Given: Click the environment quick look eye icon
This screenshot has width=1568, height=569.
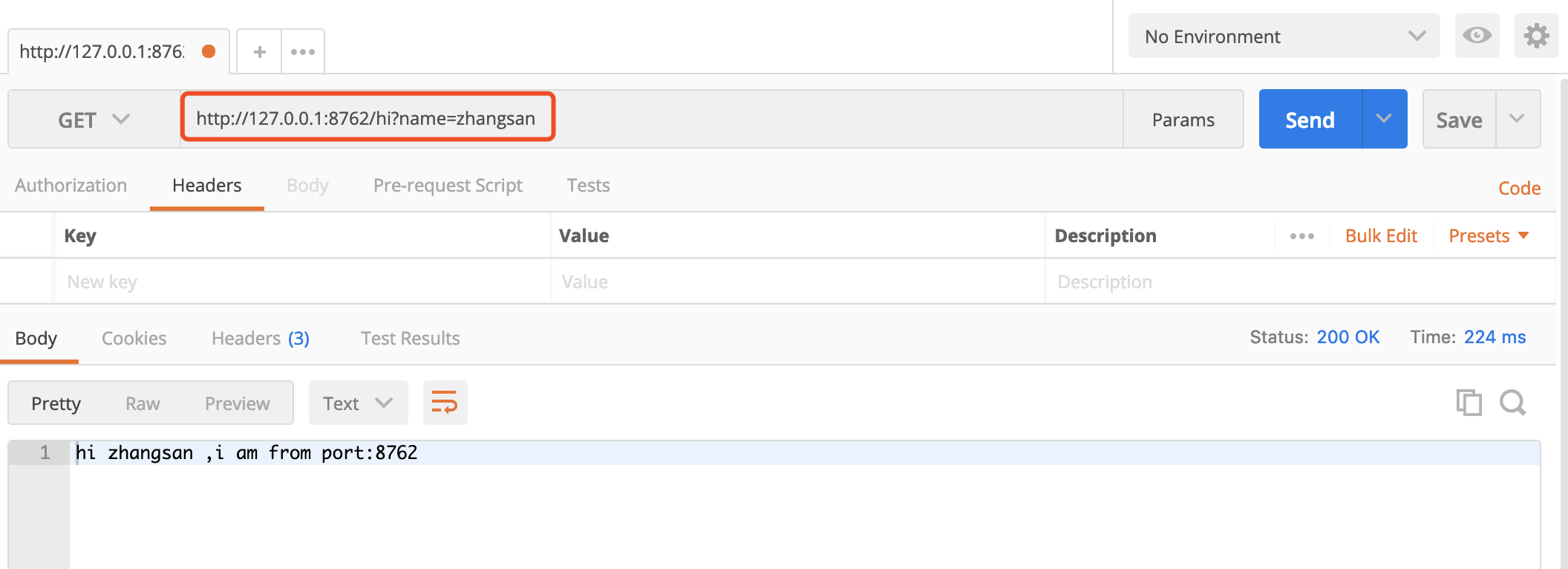Looking at the screenshot, I should [x=1477, y=36].
